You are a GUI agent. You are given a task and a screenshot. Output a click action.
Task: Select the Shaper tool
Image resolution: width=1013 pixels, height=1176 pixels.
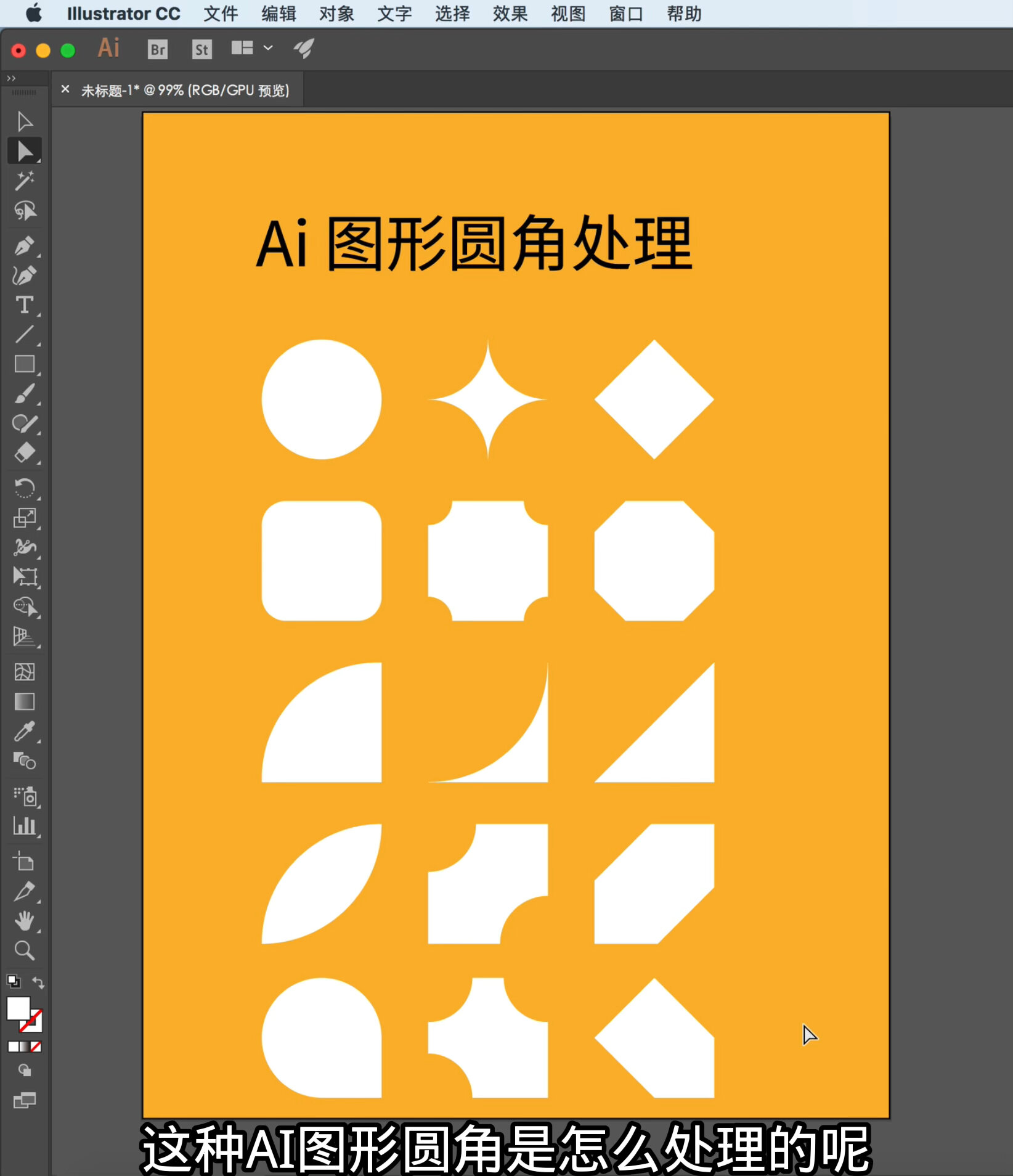[25, 423]
